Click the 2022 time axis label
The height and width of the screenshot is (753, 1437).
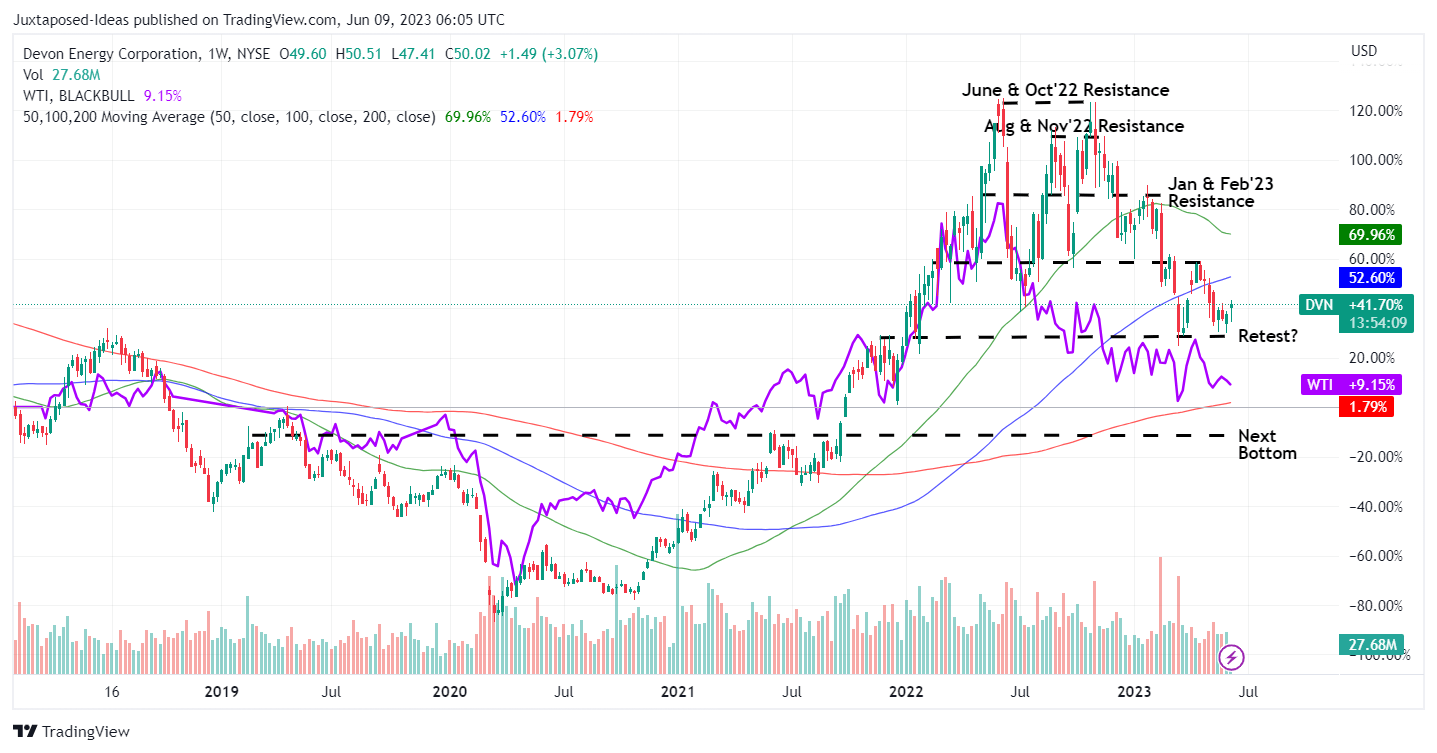pyautogui.click(x=907, y=691)
